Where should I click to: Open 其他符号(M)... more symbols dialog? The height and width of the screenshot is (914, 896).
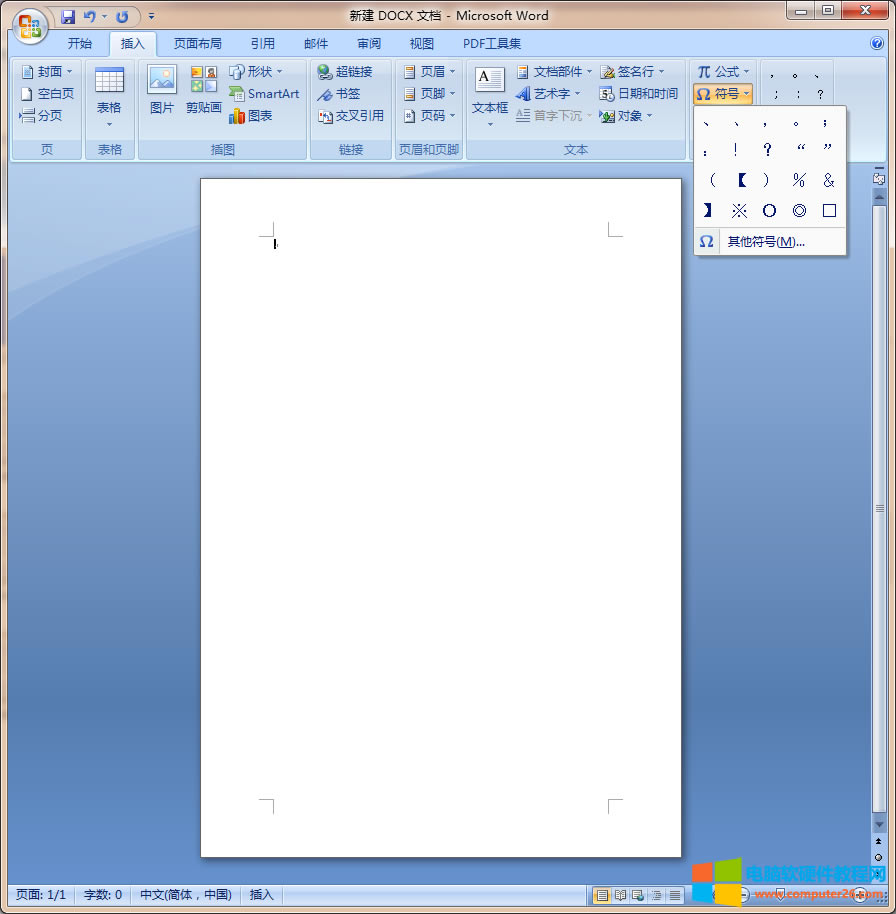[769, 241]
